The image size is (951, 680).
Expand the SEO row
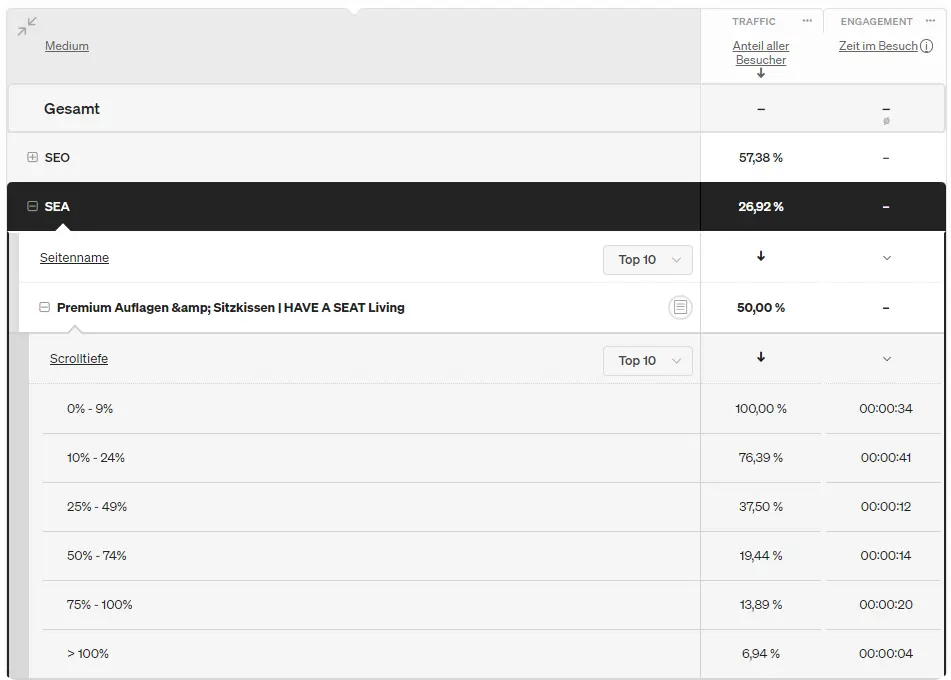click(x=32, y=158)
